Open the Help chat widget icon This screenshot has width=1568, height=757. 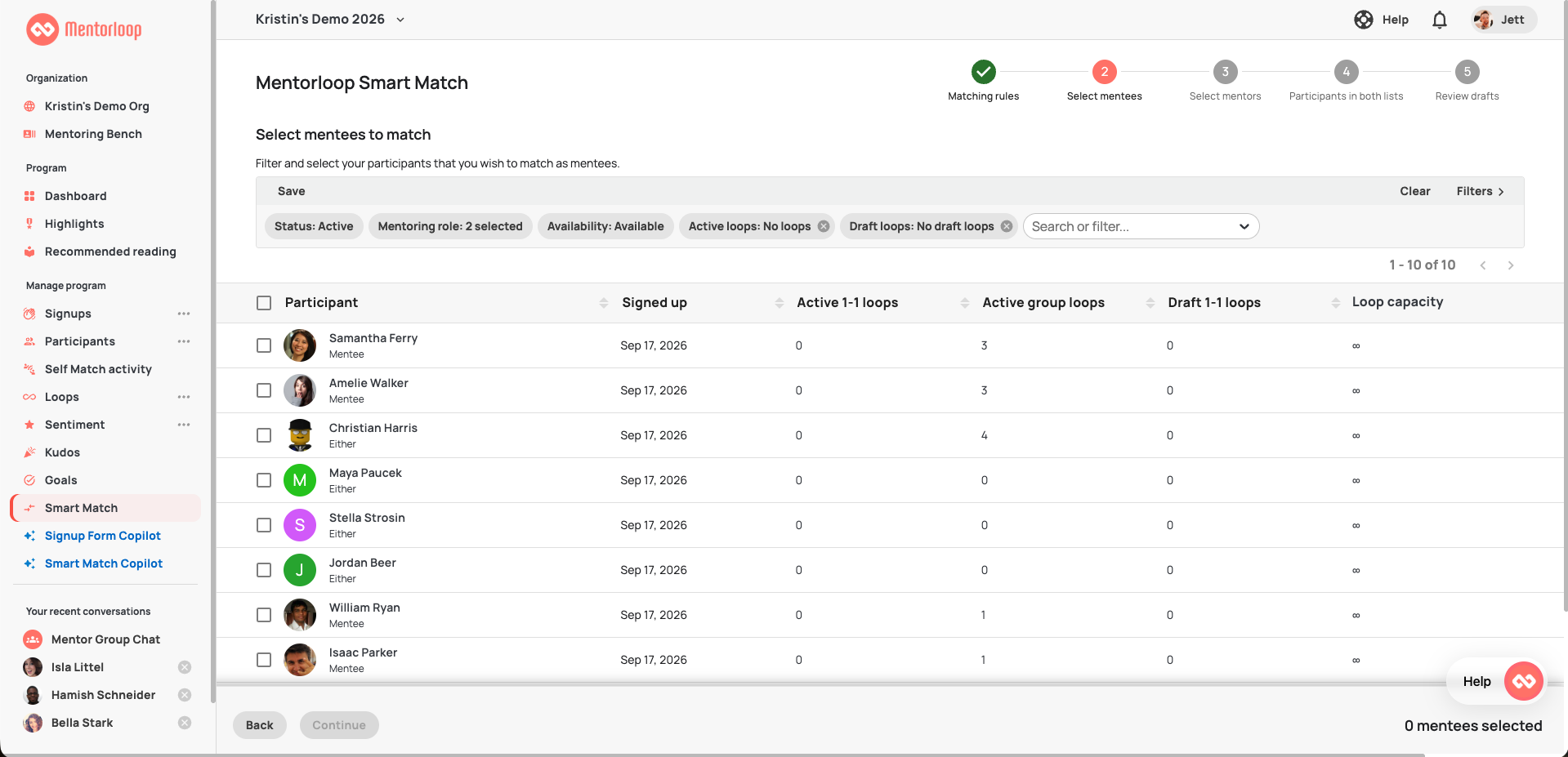tap(1524, 681)
